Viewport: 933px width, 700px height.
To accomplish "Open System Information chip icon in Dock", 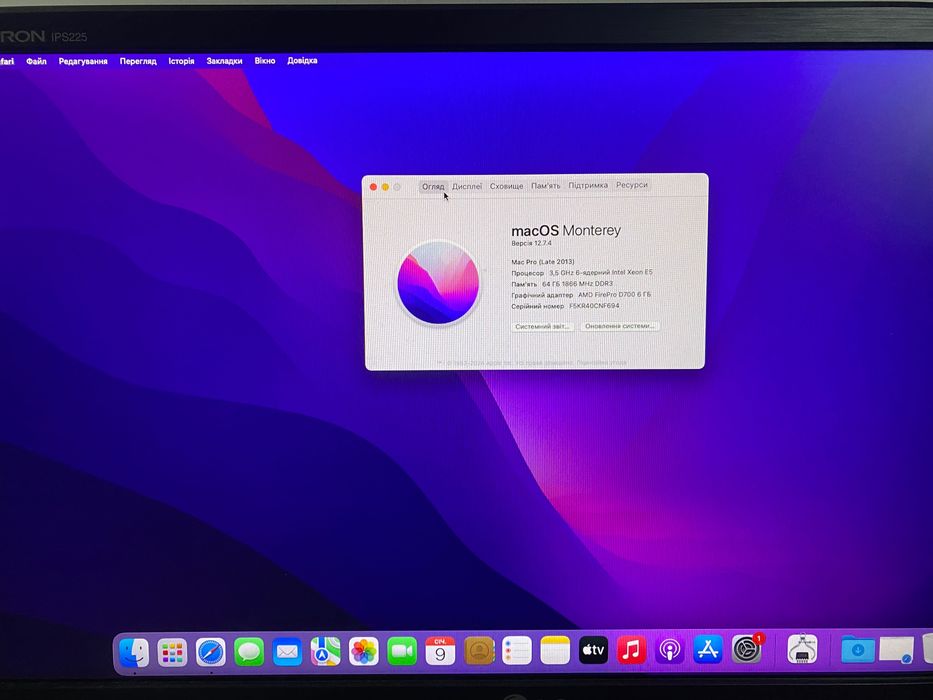I will (x=801, y=649).
